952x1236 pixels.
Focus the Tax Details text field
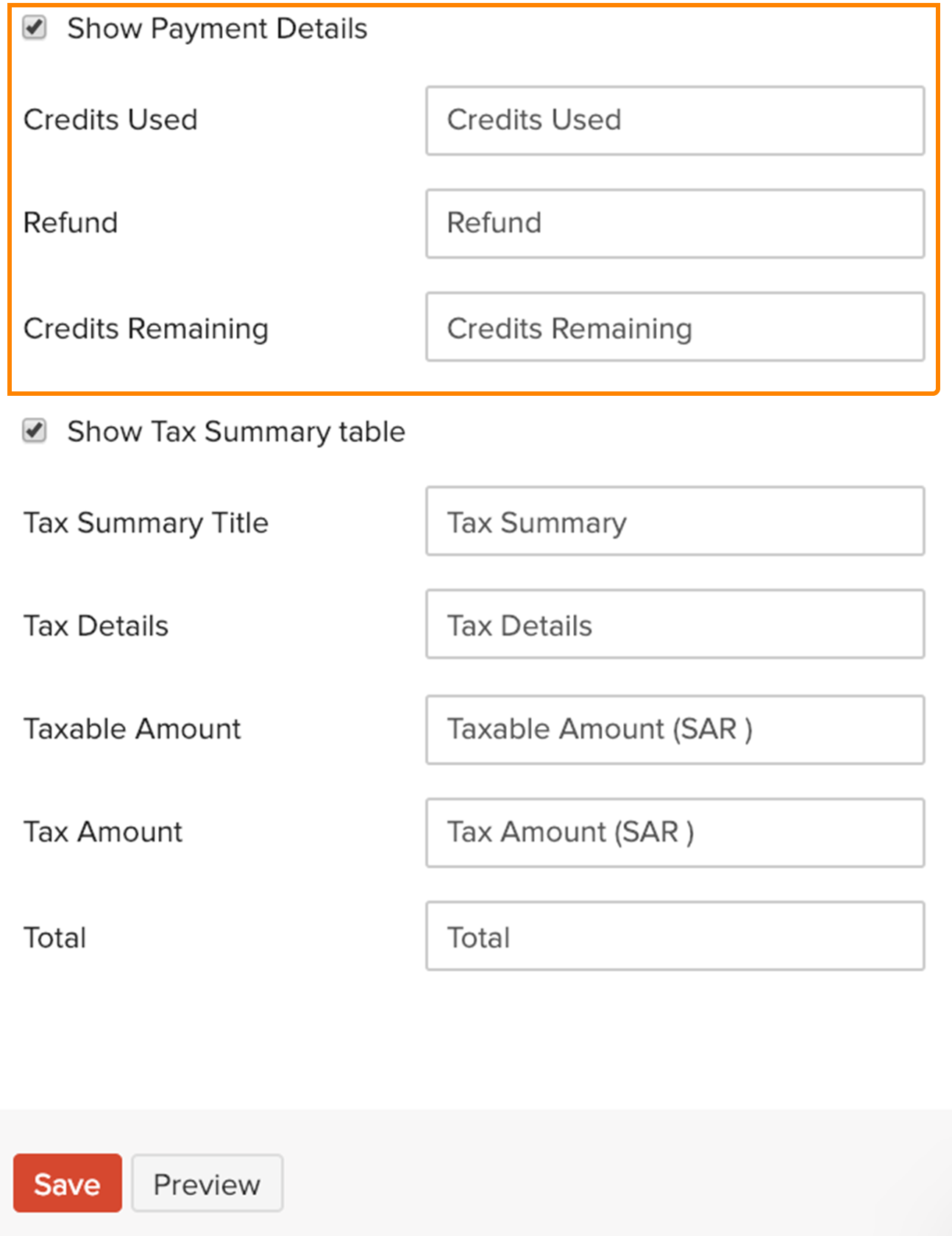[675, 624]
